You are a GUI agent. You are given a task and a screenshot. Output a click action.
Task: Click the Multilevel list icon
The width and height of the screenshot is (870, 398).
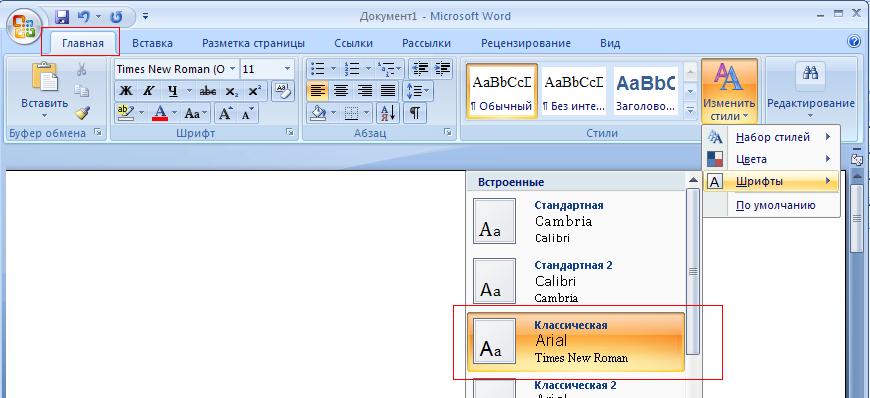click(x=385, y=69)
